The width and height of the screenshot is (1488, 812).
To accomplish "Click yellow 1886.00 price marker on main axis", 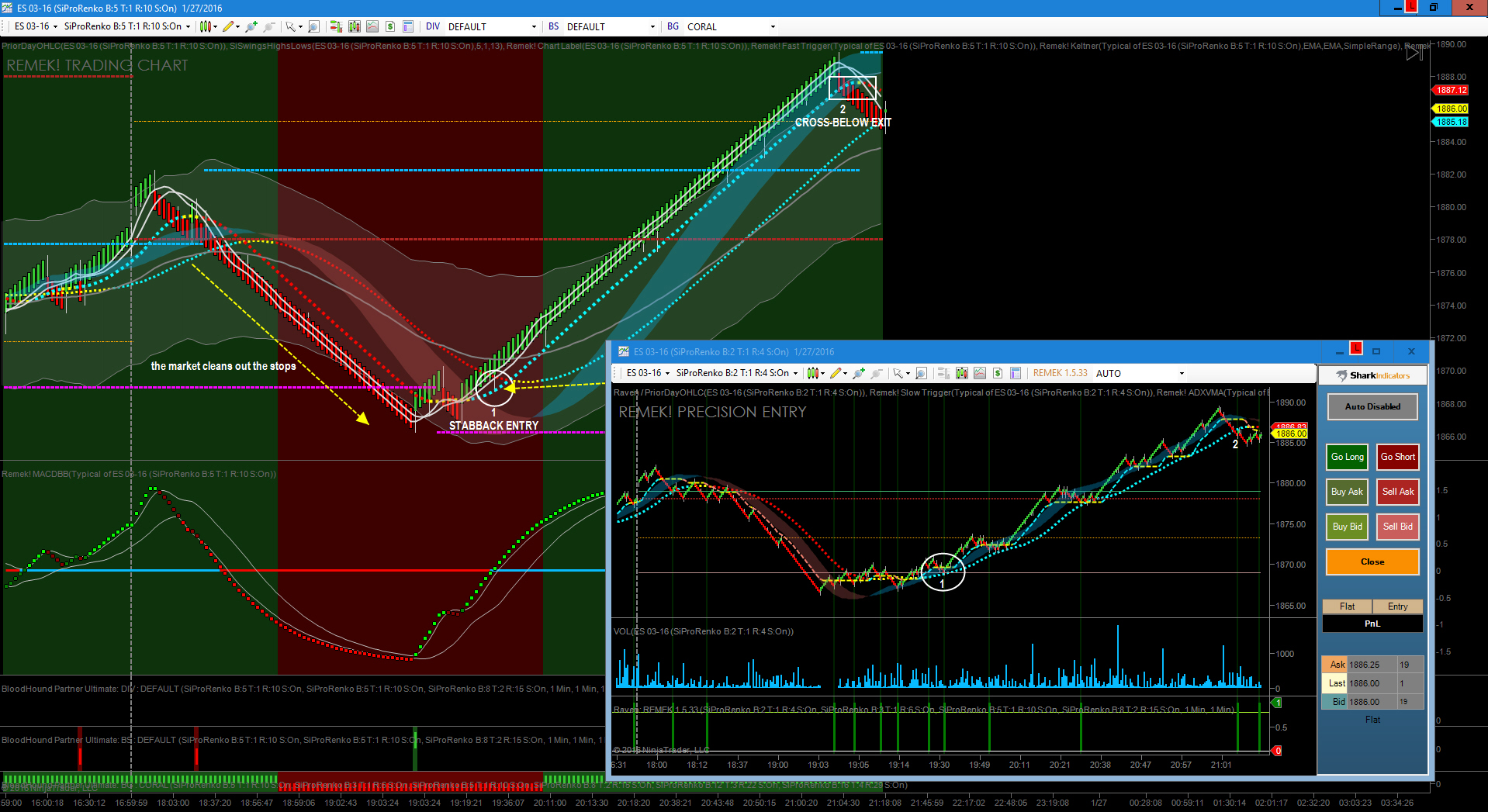I will 1450,109.
